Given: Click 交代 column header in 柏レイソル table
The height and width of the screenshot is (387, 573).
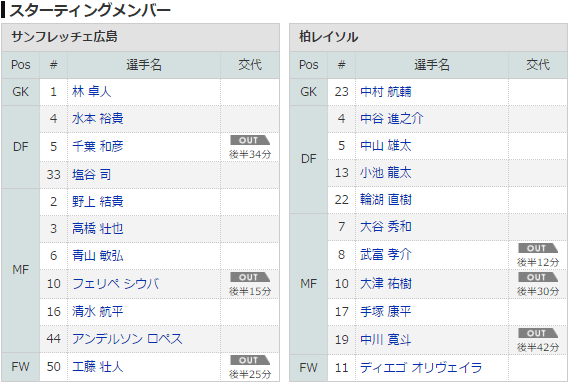Looking at the screenshot, I should click(x=538, y=65).
